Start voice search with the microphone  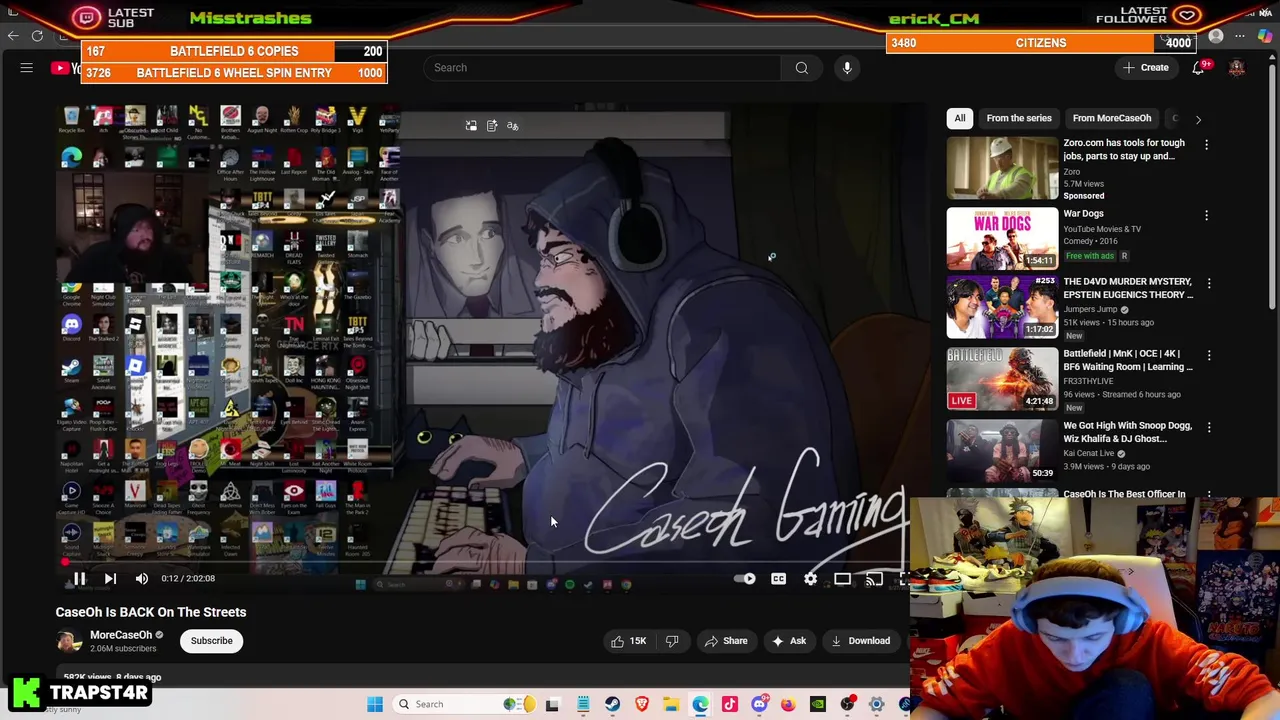click(847, 68)
